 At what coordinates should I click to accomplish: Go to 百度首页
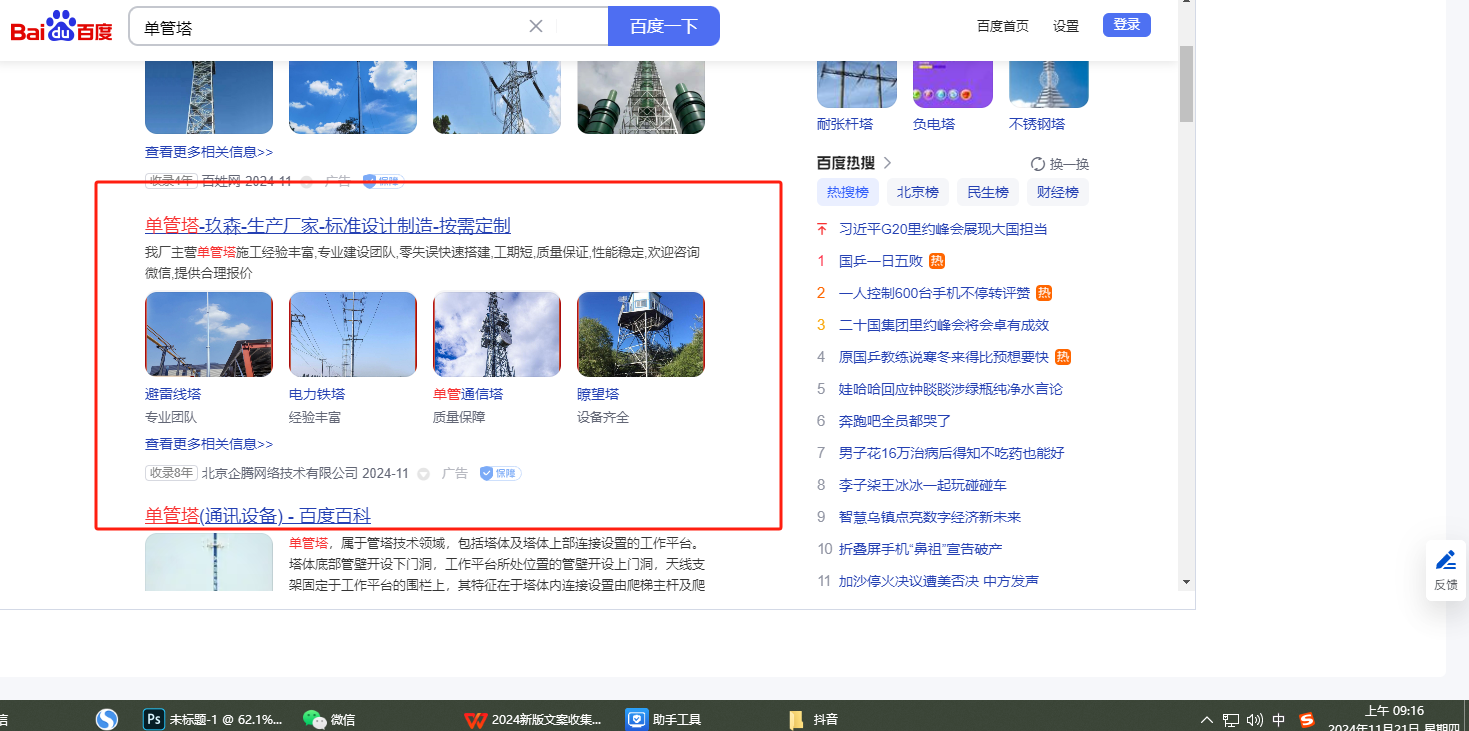(x=1003, y=26)
